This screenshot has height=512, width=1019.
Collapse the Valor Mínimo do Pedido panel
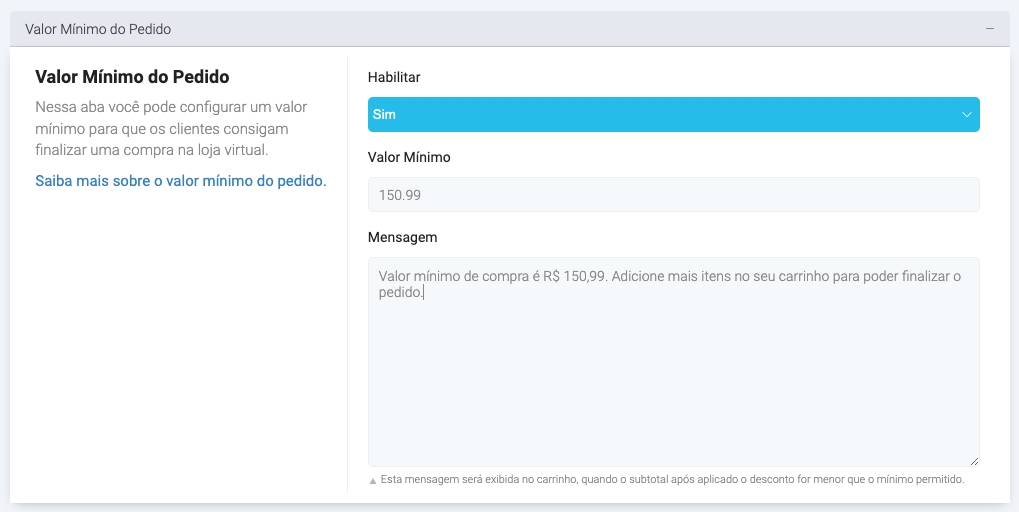tap(989, 29)
